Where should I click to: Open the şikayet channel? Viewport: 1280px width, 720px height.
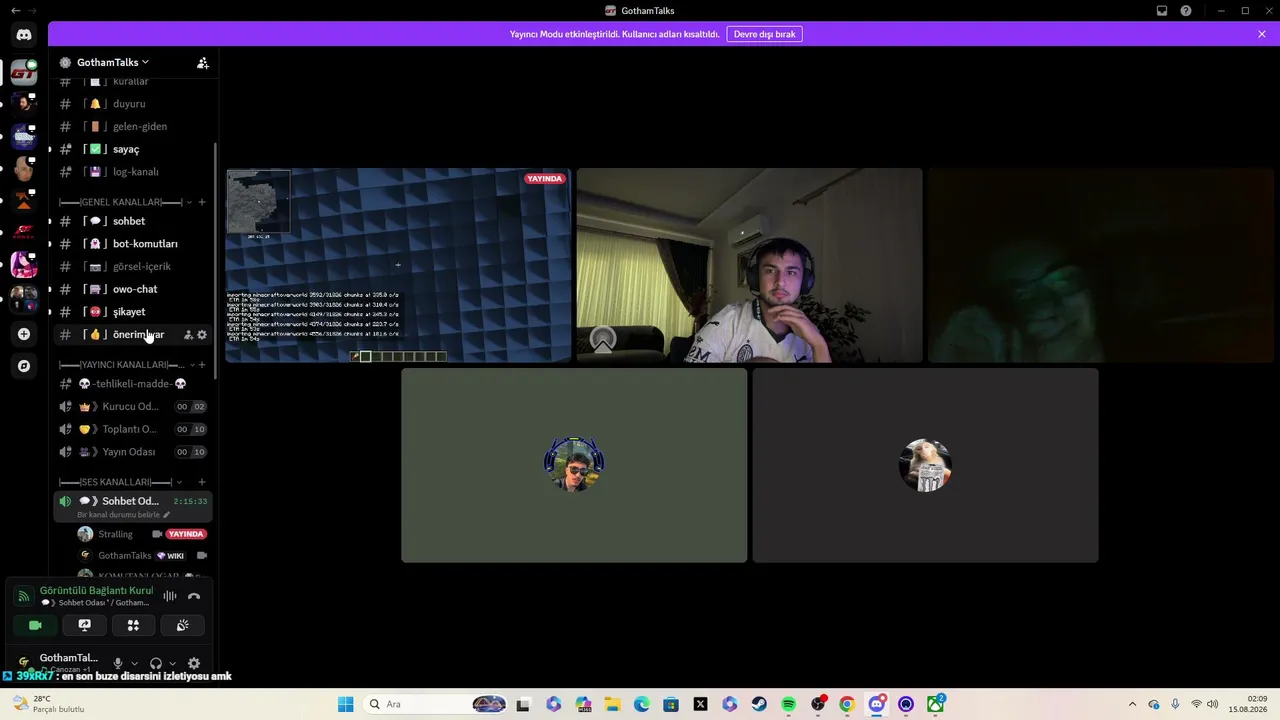coord(133,312)
